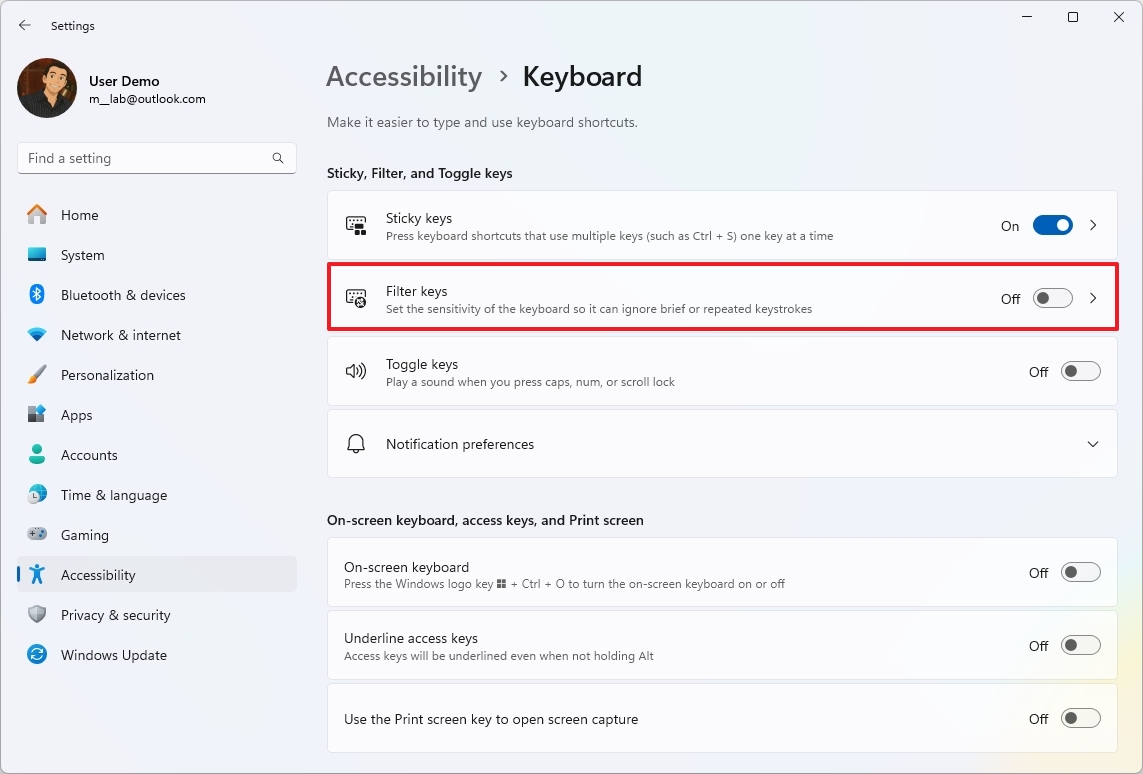Click the Toggle keys speaker icon
Viewport: 1143px width, 774px height.
[x=355, y=371]
